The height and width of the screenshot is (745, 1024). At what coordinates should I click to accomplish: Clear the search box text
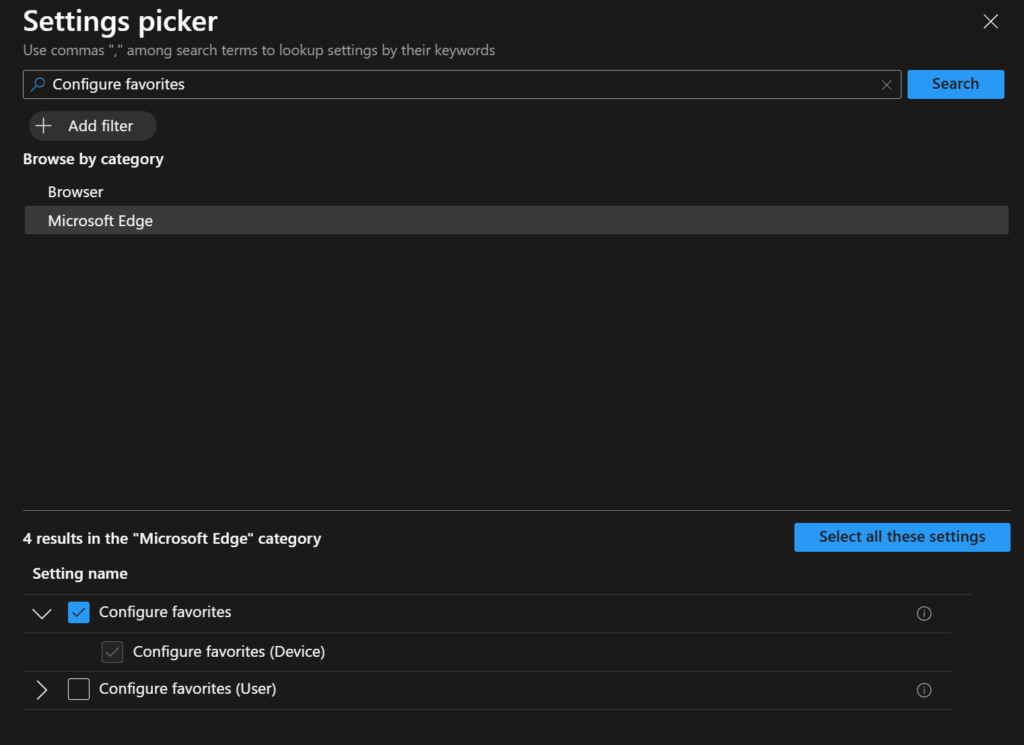click(886, 85)
